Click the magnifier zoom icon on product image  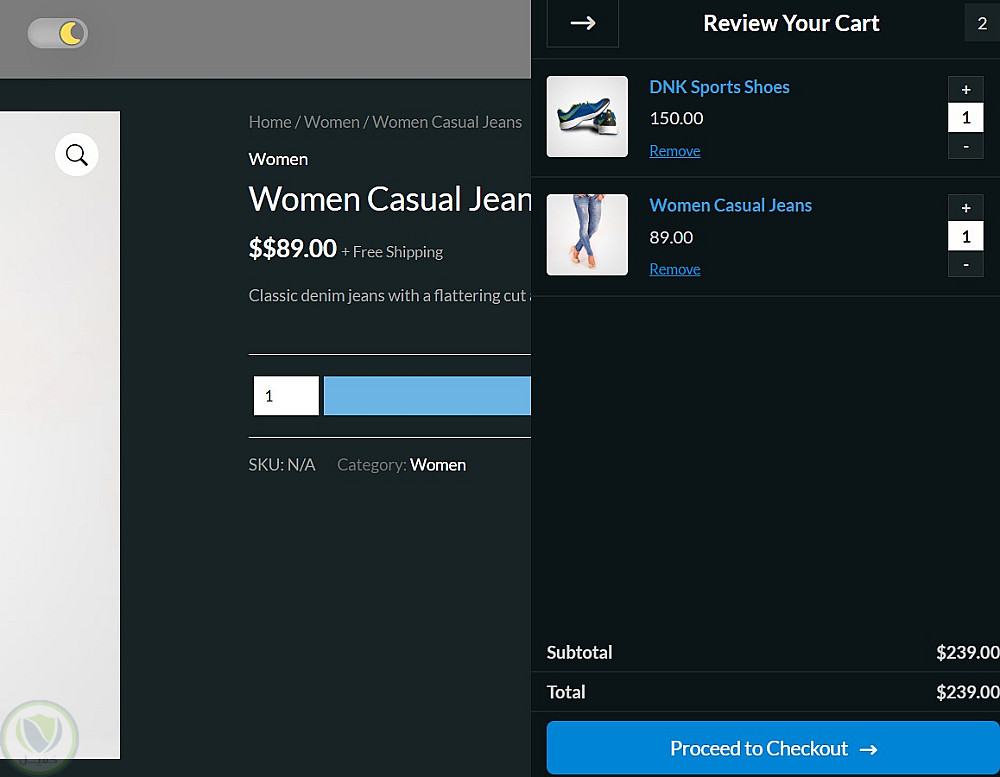(x=77, y=155)
